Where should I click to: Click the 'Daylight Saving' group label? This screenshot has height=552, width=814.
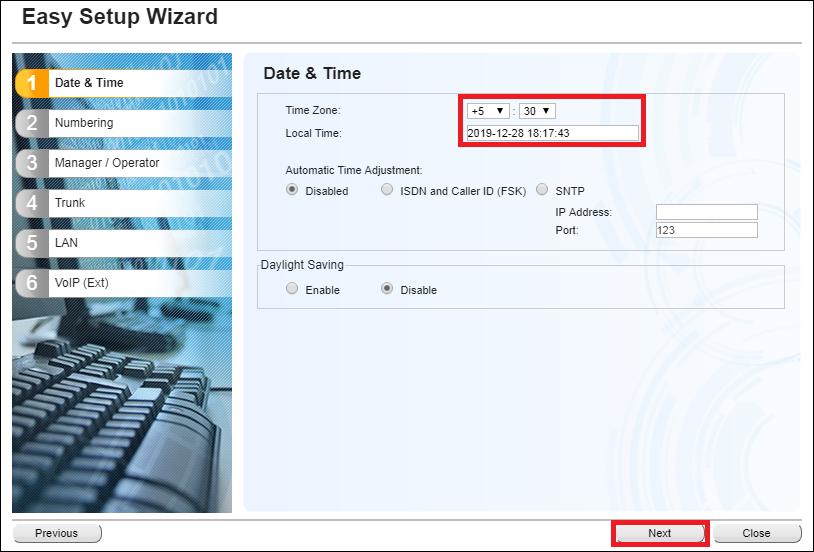(x=302, y=265)
